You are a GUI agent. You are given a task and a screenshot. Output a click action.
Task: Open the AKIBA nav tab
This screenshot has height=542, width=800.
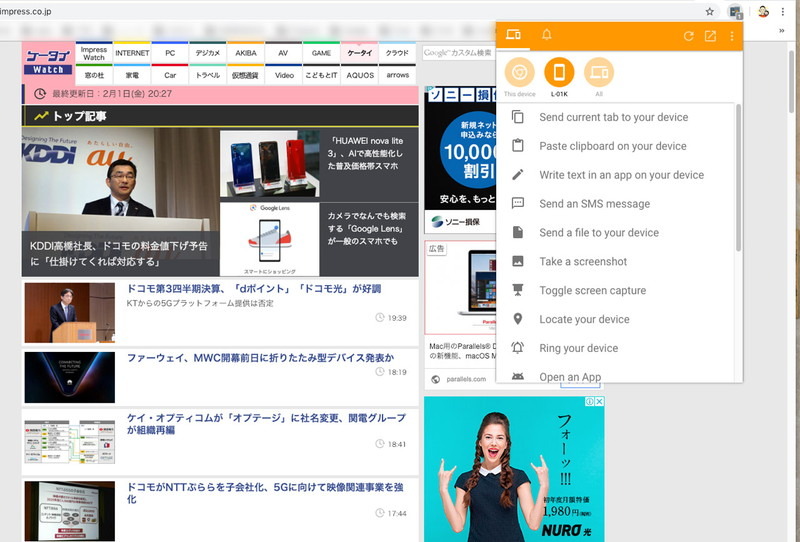(245, 53)
